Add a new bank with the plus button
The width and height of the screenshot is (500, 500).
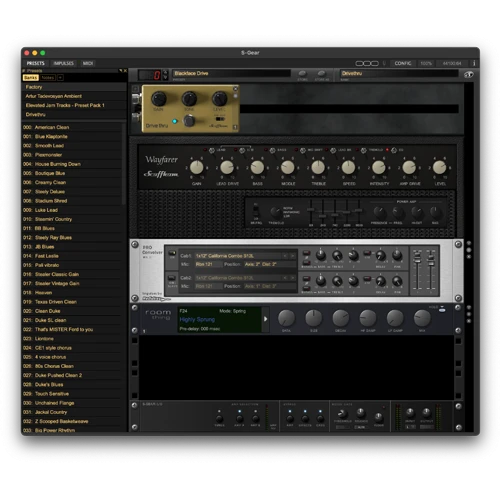coord(60,78)
